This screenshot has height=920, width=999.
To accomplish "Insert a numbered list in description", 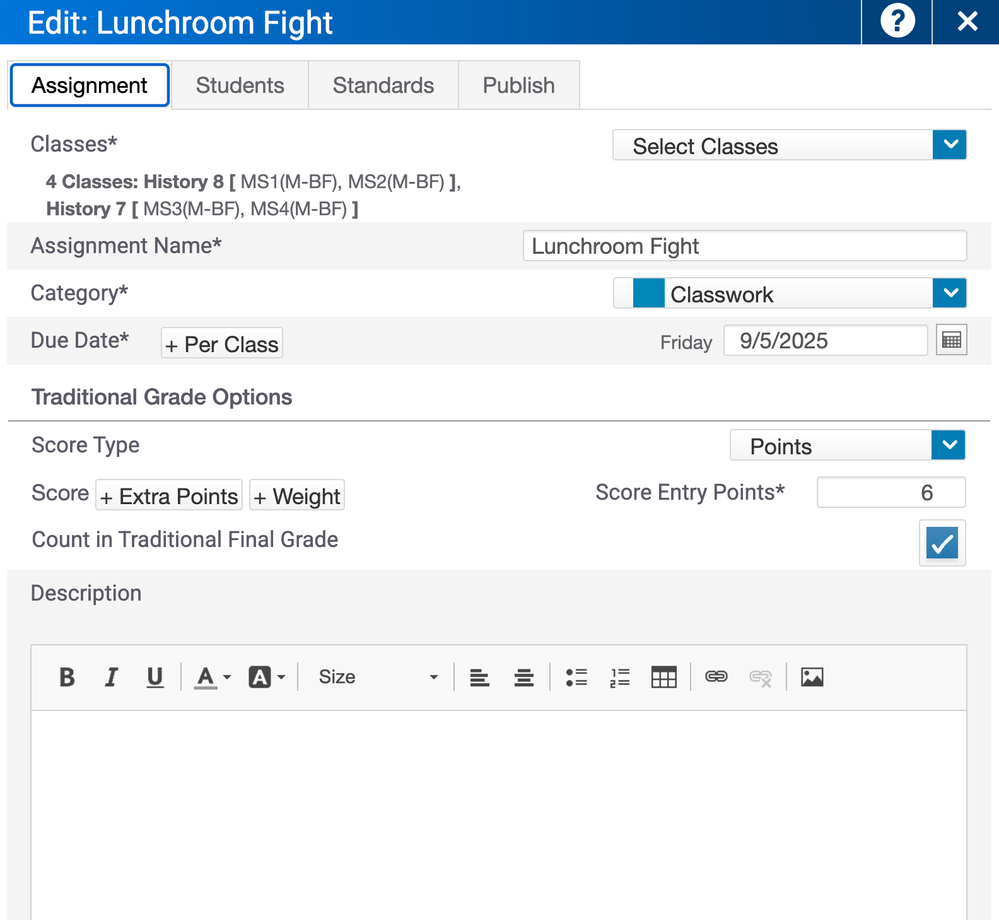I will coord(620,678).
